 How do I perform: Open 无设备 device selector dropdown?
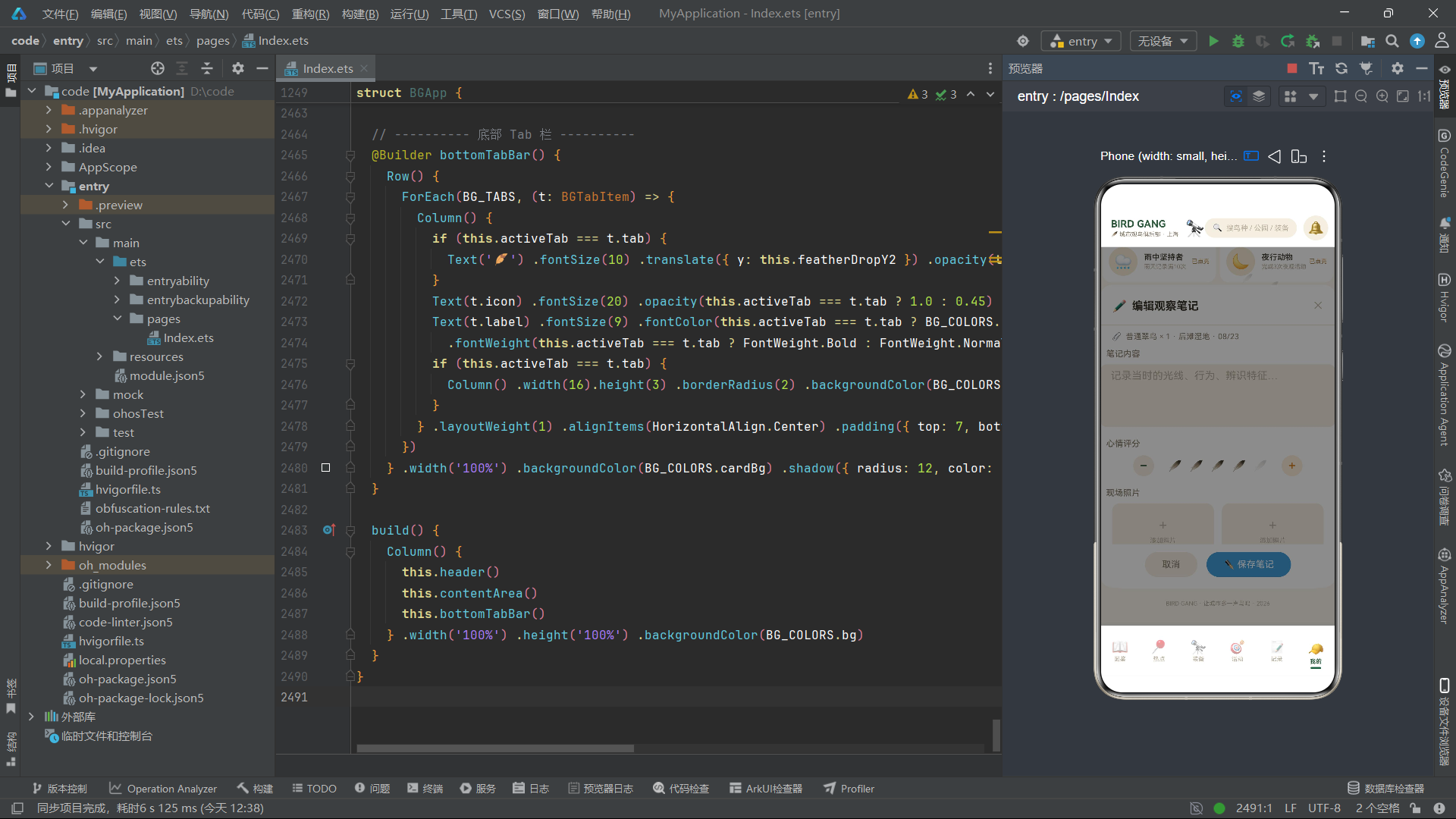coord(1163,41)
